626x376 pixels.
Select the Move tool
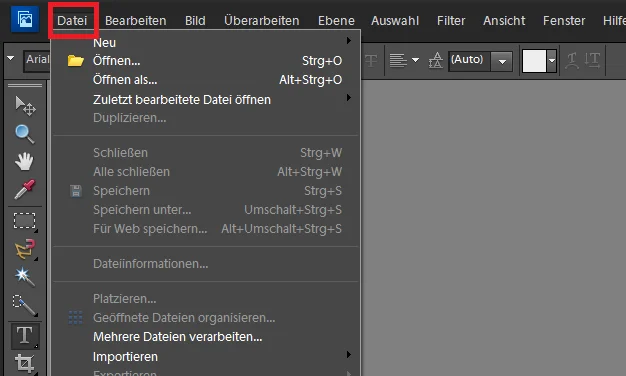(x=25, y=106)
